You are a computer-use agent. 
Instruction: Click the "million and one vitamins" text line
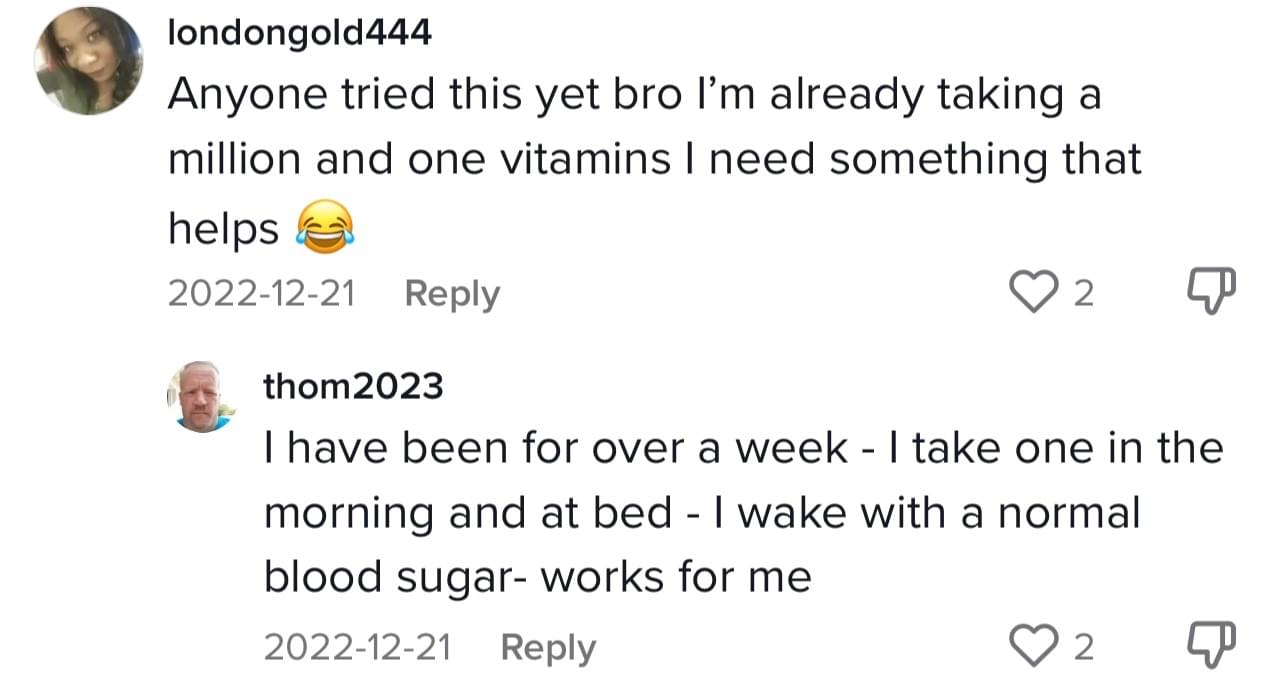pos(654,160)
